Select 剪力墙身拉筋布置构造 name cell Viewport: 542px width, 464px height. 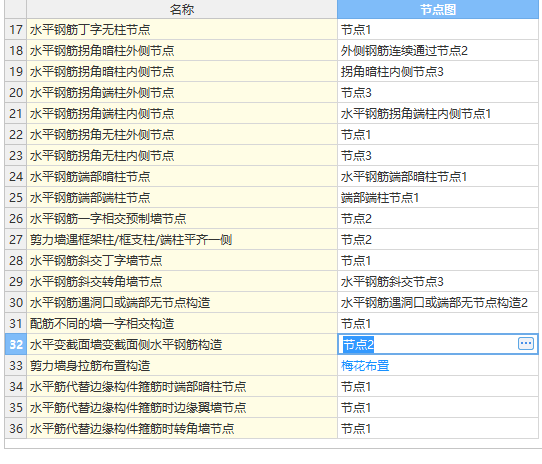(x=182, y=365)
